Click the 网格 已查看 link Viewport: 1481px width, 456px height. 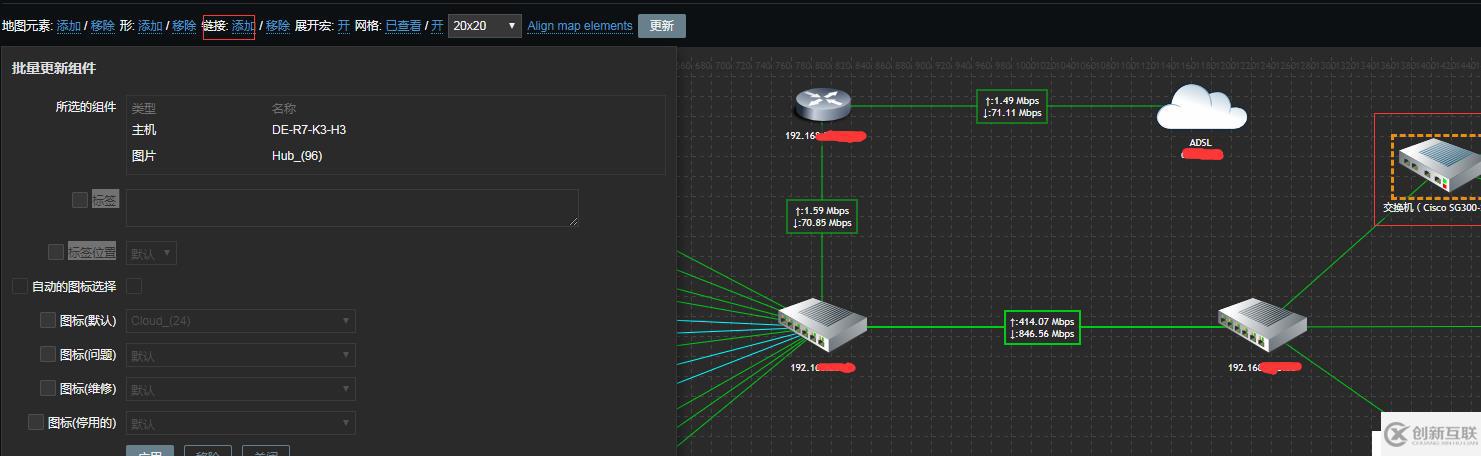click(x=403, y=26)
